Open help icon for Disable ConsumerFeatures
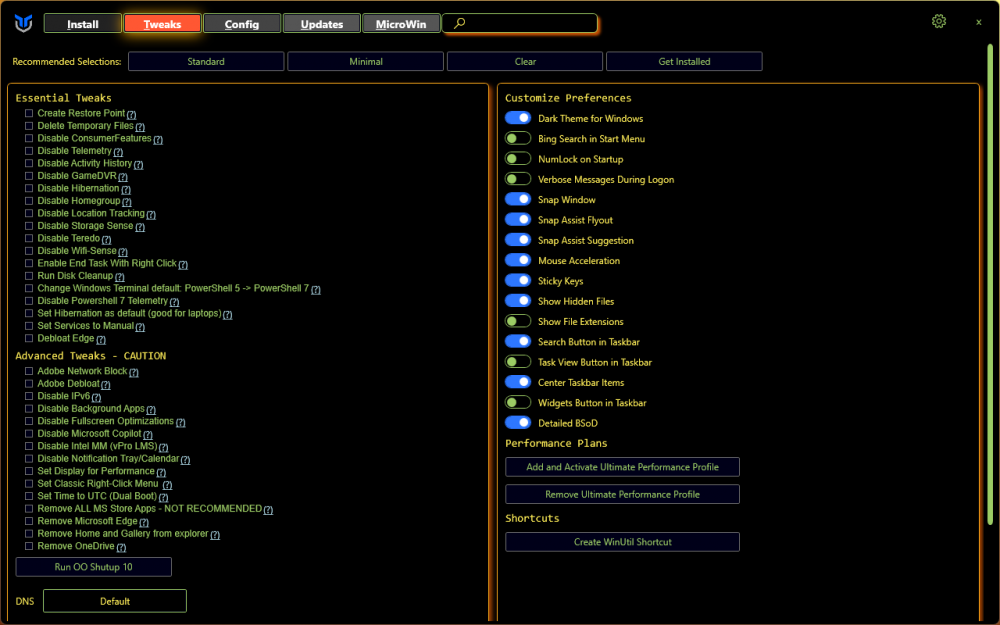This screenshot has height=625, width=1000. (x=158, y=140)
